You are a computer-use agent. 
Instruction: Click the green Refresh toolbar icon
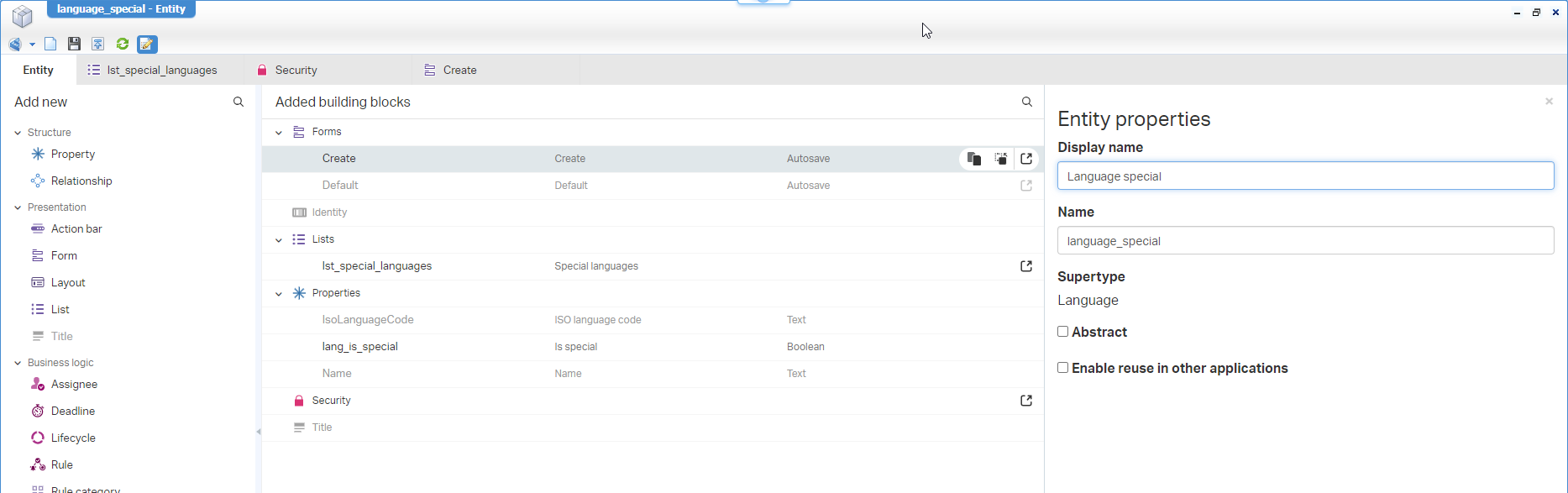tap(123, 44)
